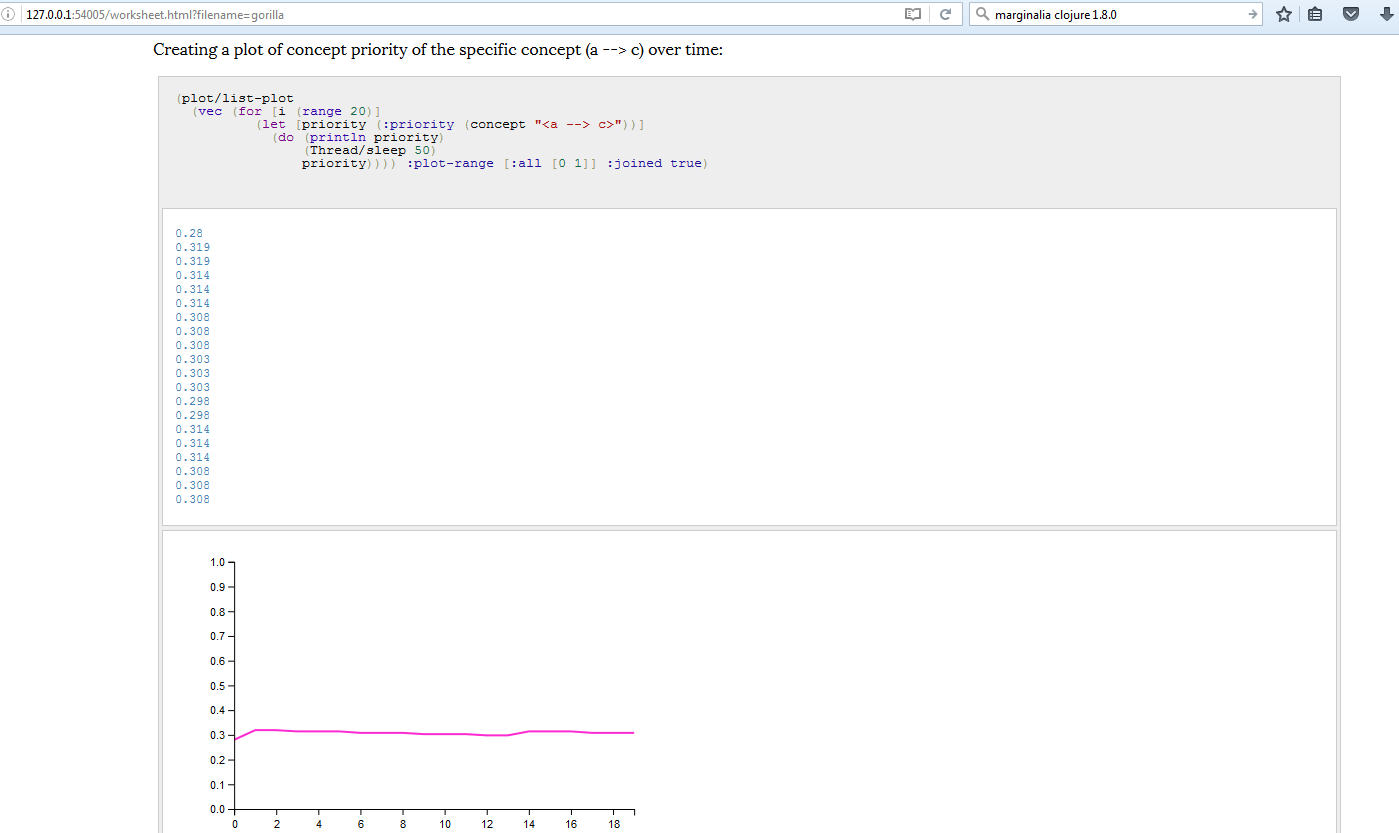The width and height of the screenshot is (1399, 833).
Task: Click y-axis tick label 1.0
Action: click(218, 562)
